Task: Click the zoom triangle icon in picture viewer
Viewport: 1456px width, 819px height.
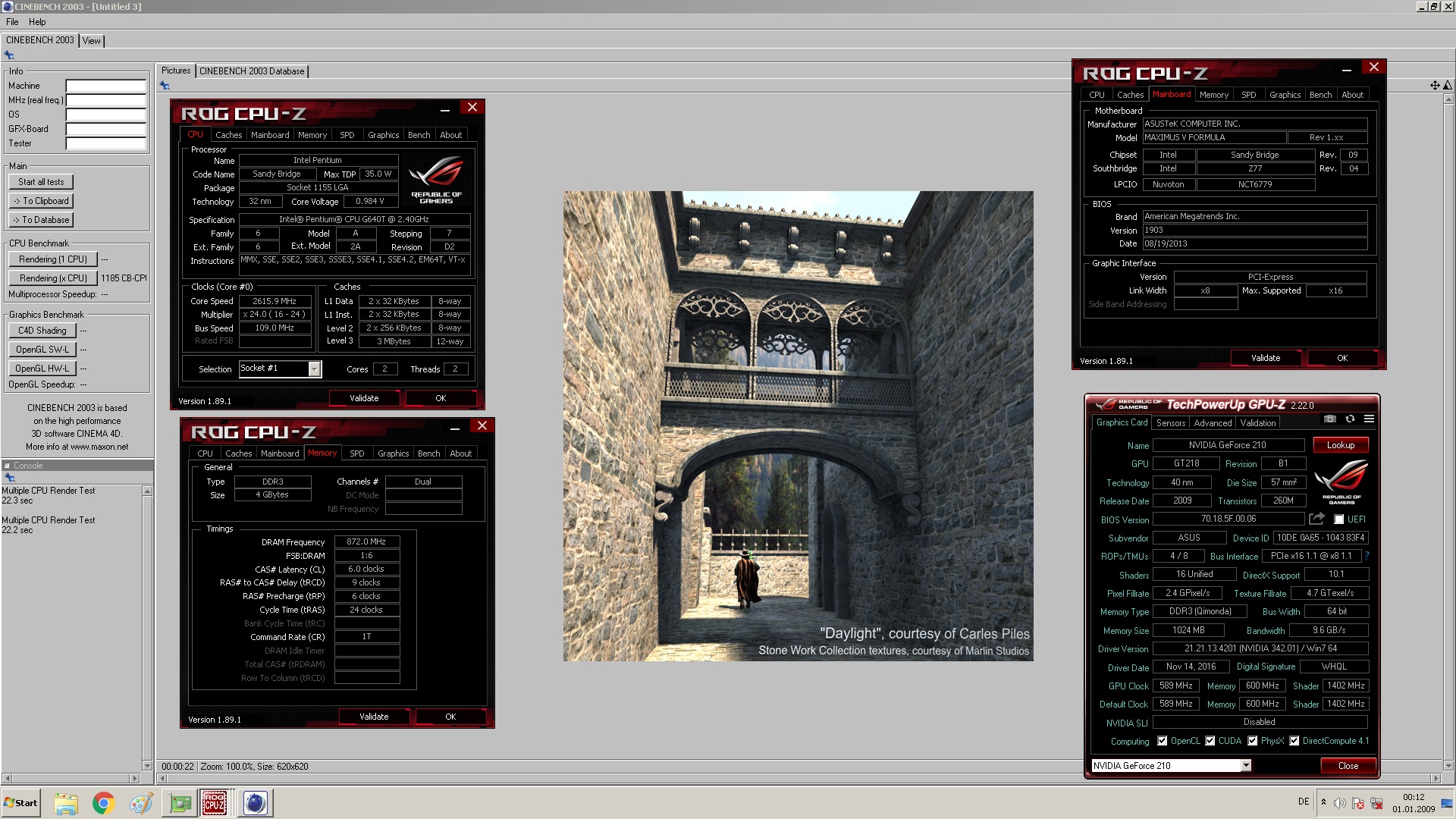Action: tap(1448, 86)
